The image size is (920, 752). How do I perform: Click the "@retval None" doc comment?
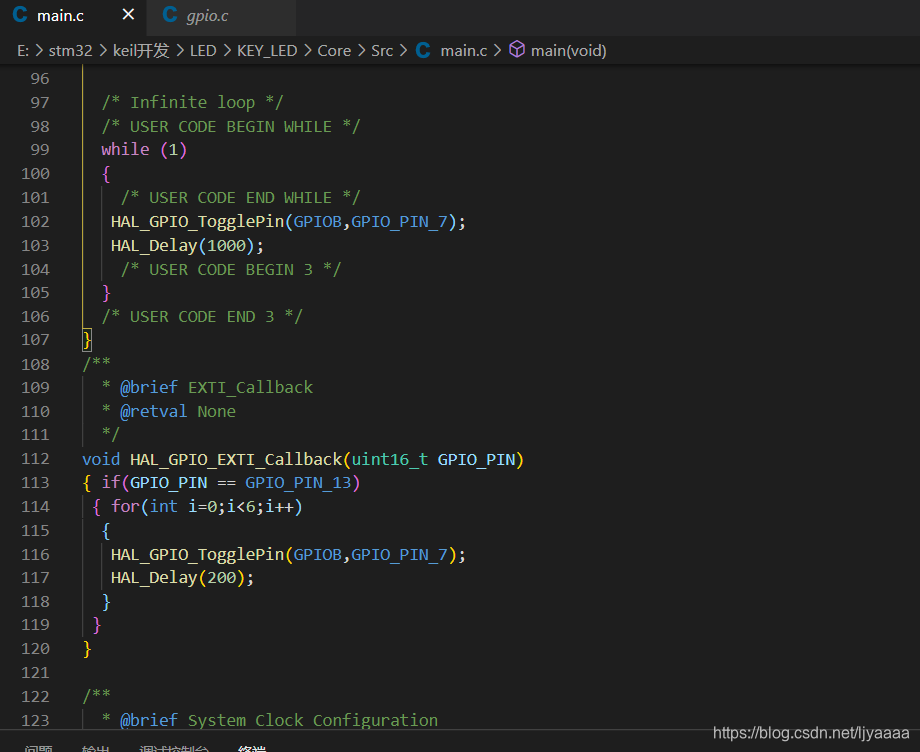coord(178,411)
